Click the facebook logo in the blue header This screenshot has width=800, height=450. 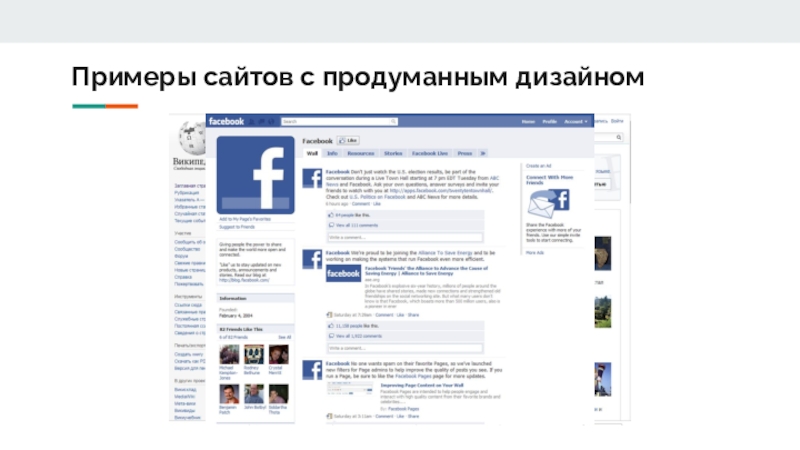(x=226, y=121)
